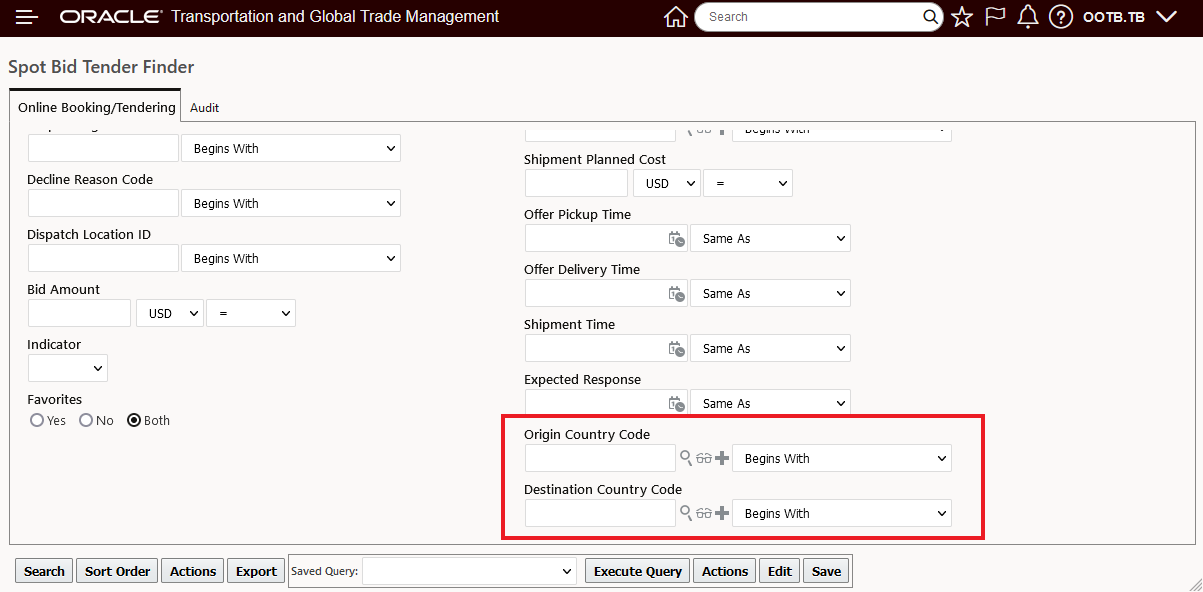Click the Origin Country Code search magnifier
This screenshot has width=1203, height=592.
[686, 458]
